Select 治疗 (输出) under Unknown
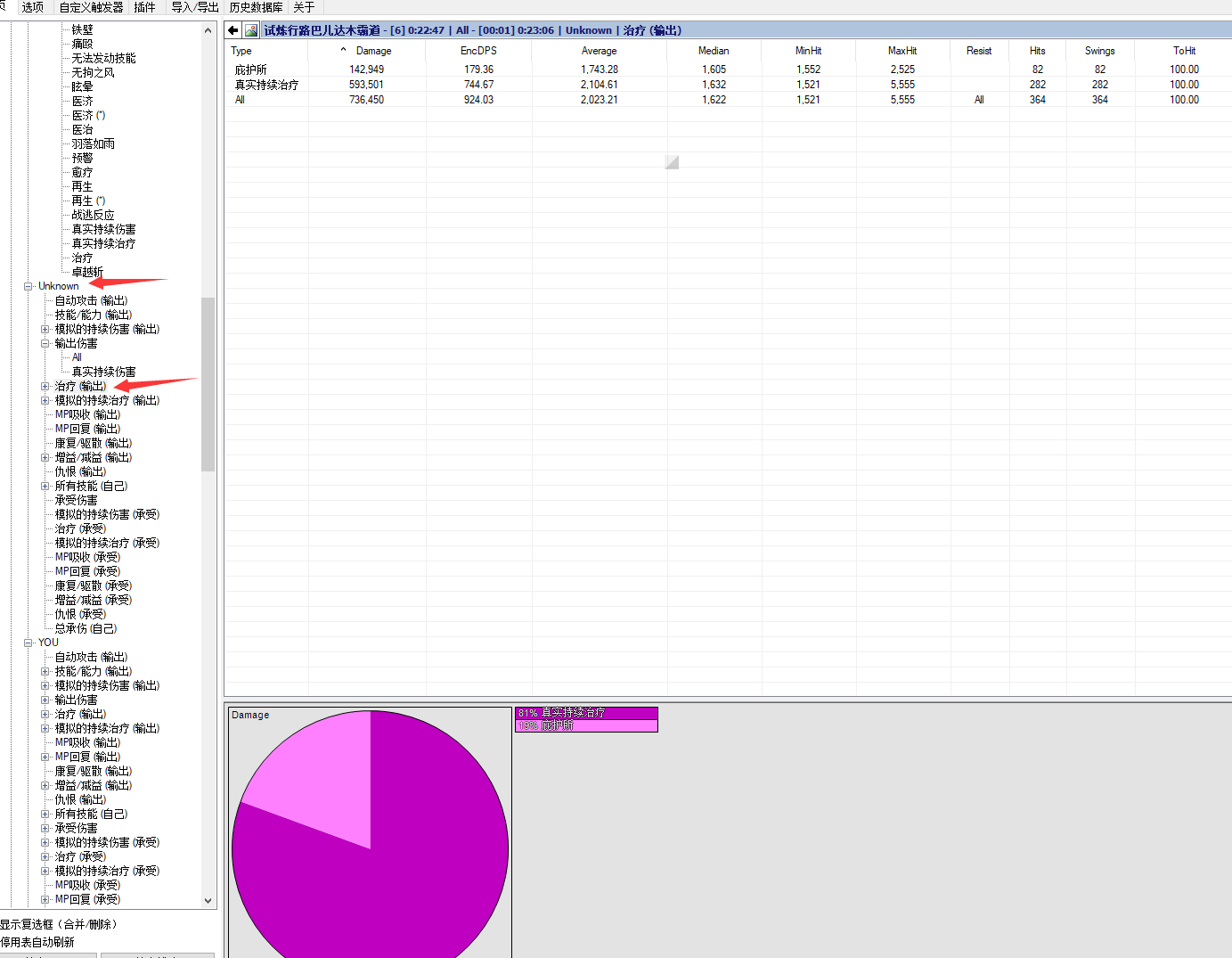 80,386
